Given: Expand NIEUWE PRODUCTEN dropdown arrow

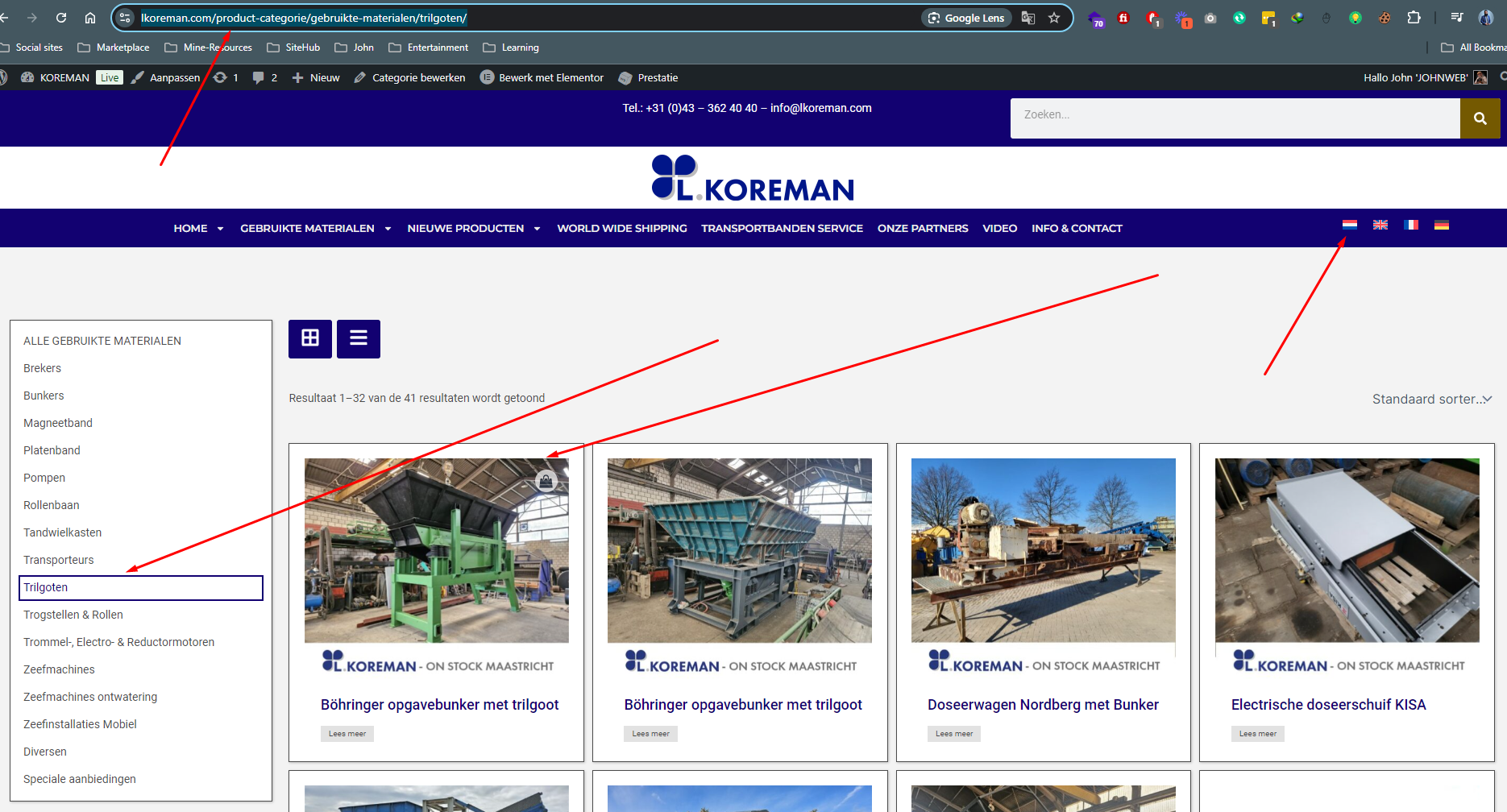Looking at the screenshot, I should 538,229.
